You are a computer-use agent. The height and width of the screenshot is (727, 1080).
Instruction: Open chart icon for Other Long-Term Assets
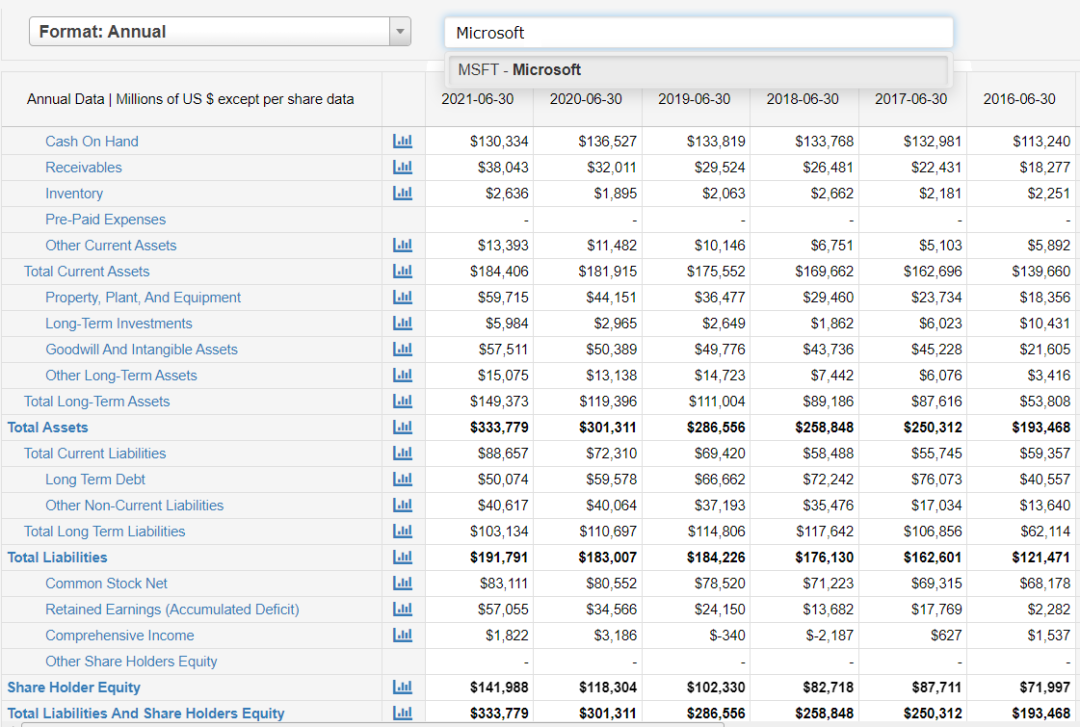point(402,376)
